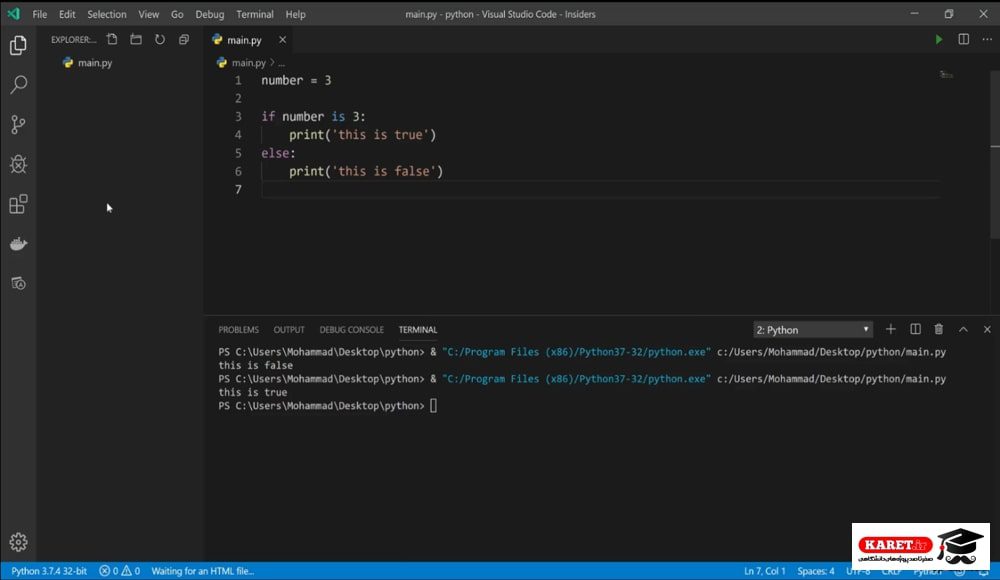The height and width of the screenshot is (580, 1000).
Task: Open the Debug view bug icon
Action: [18, 165]
